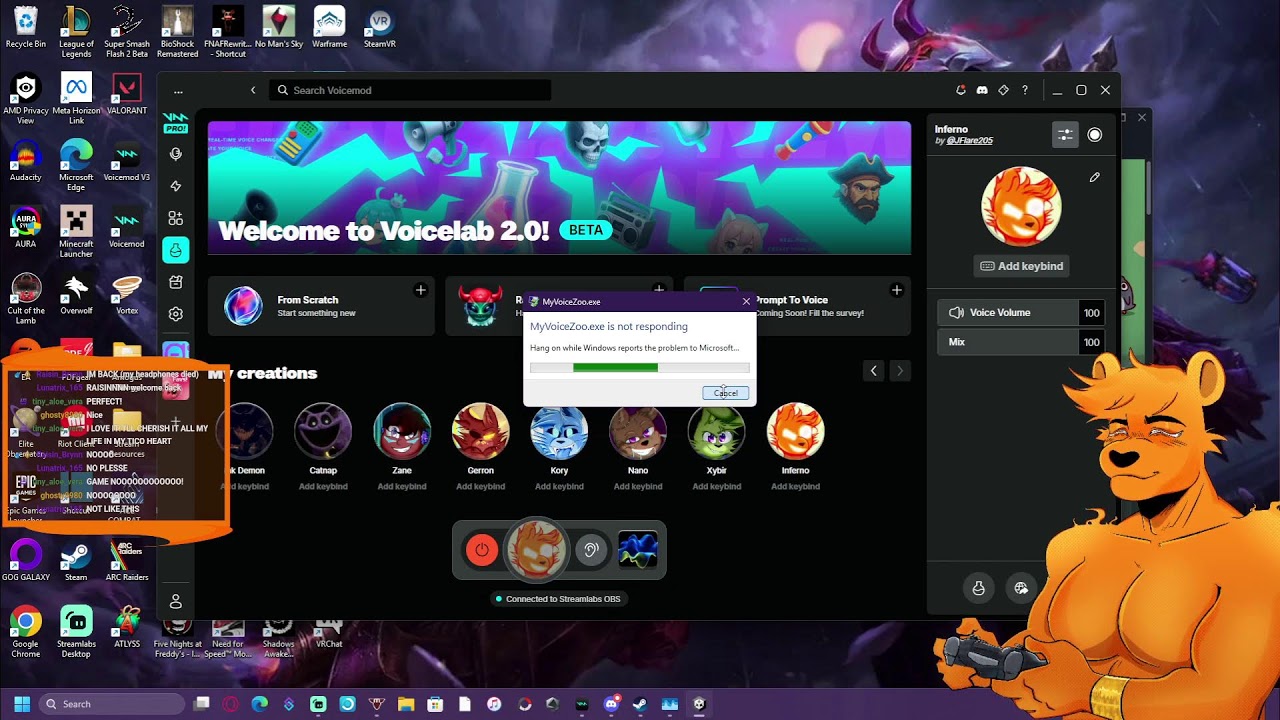
Task: Open Voicemod settings gear in sidebar
Action: click(x=176, y=314)
